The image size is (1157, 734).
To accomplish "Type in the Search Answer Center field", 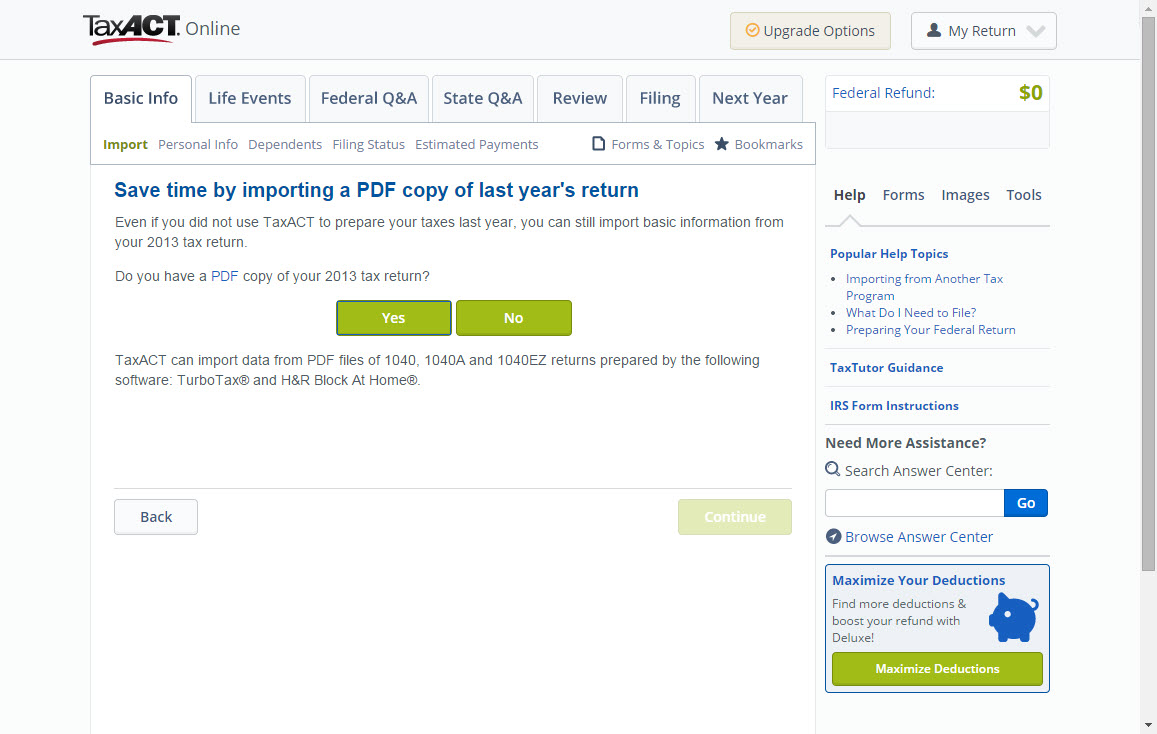I will pyautogui.click(x=914, y=503).
